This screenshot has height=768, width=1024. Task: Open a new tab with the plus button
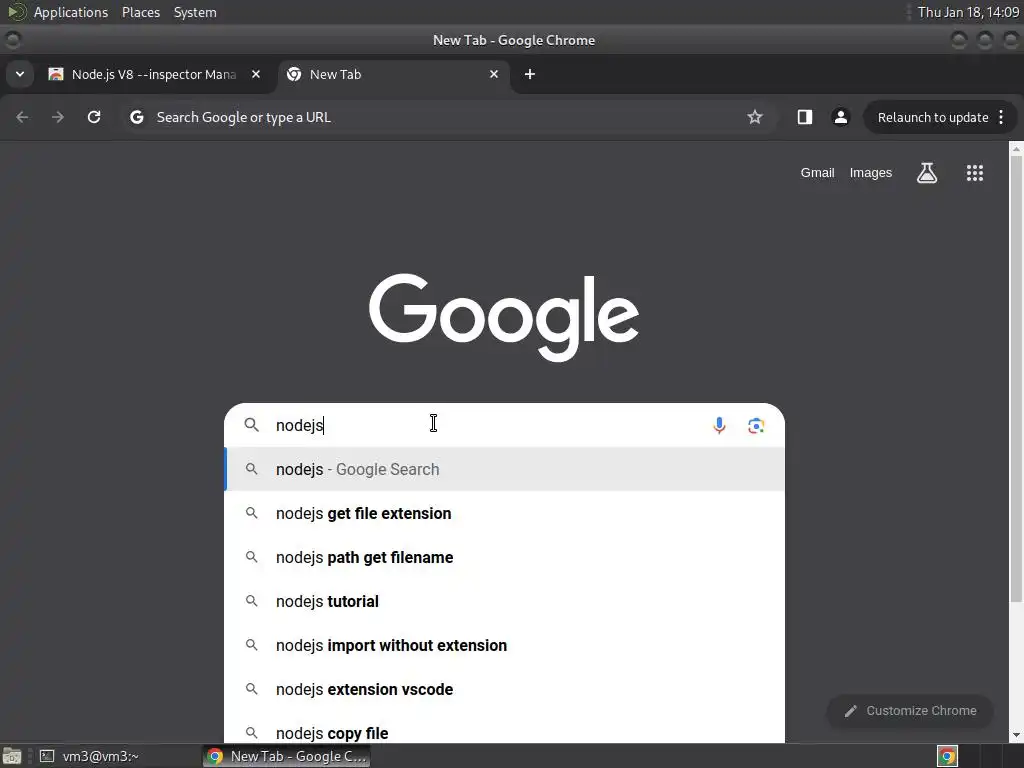coord(530,74)
